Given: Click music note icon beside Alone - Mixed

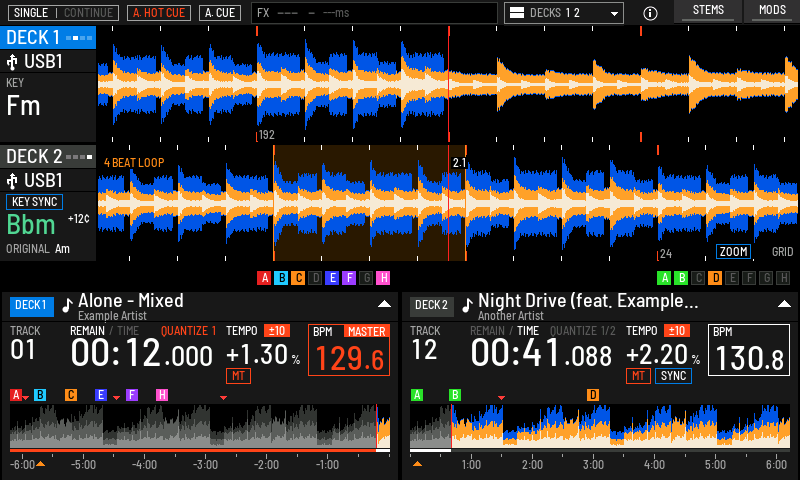Looking at the screenshot, I should coord(67,305).
